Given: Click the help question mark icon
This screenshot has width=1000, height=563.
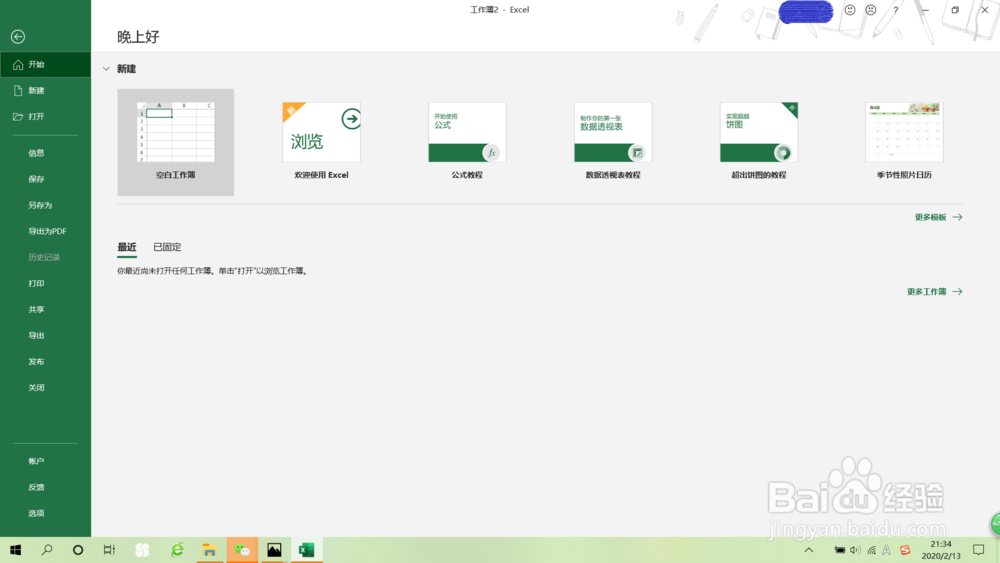Looking at the screenshot, I should [896, 10].
